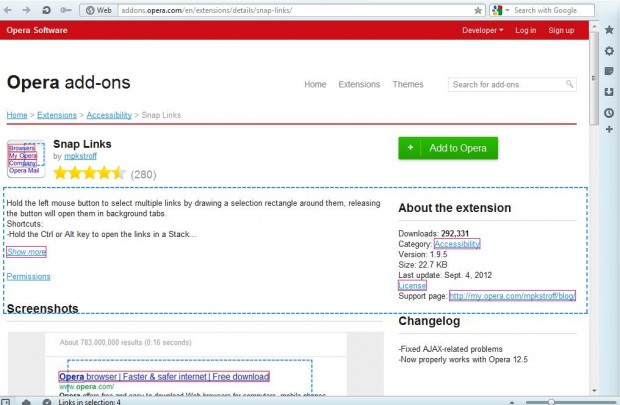620x405 pixels.
Task: Open the Google search engine selector
Action: (x=500, y=10)
